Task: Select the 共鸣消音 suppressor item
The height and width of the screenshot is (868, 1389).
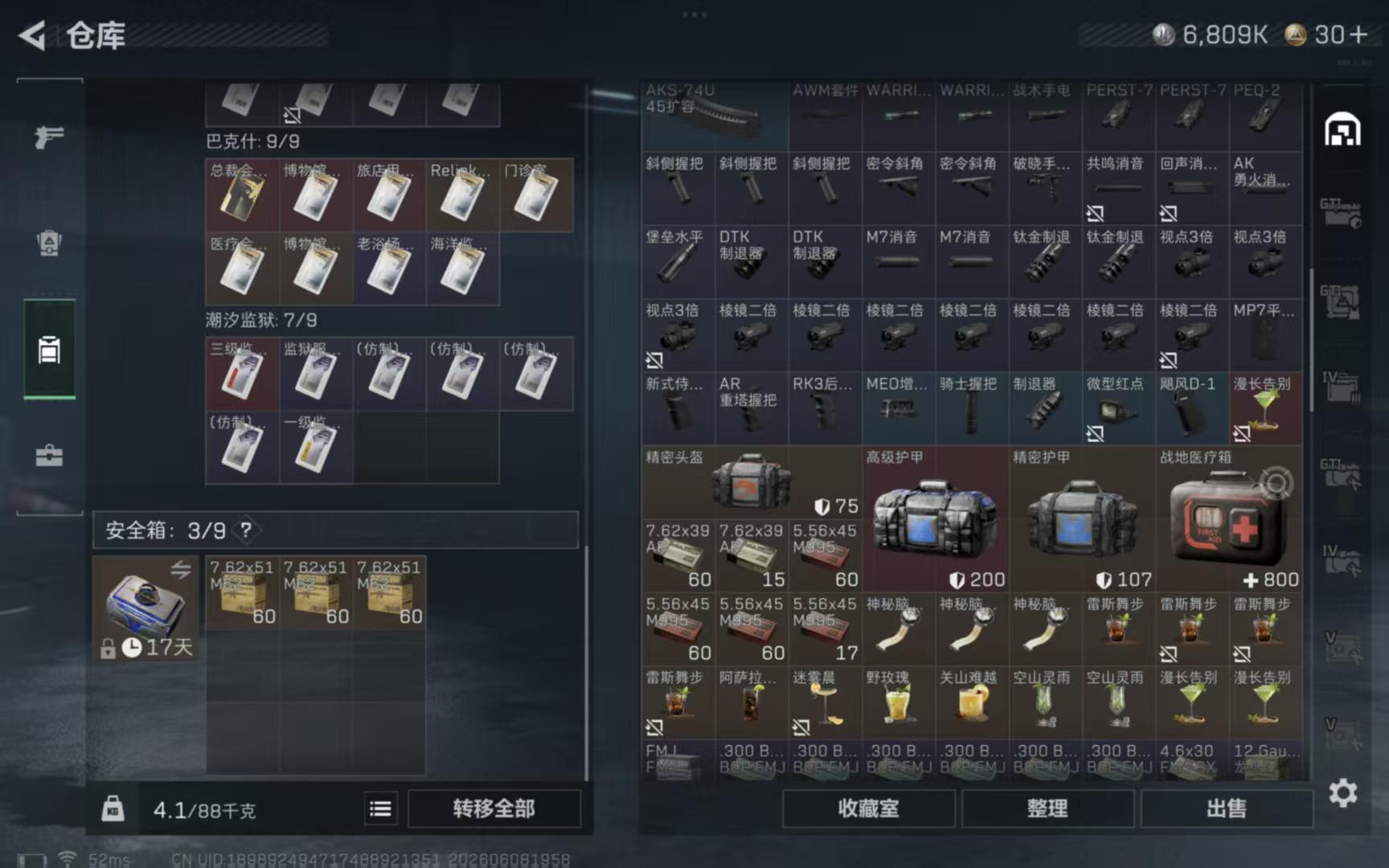Action: pyautogui.click(x=1119, y=188)
